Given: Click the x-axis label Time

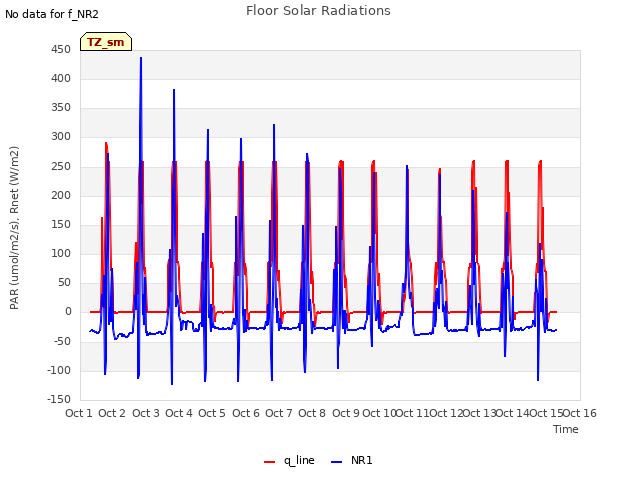Looking at the screenshot, I should point(565,429).
